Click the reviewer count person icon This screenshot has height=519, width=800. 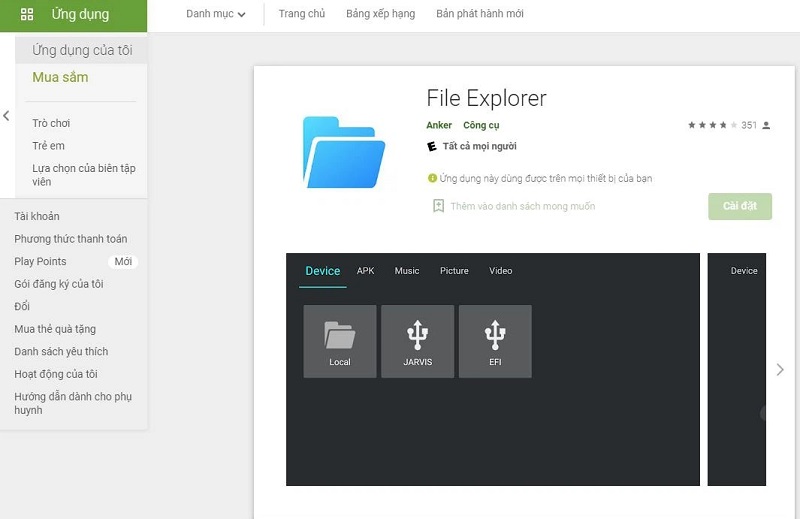(x=766, y=125)
